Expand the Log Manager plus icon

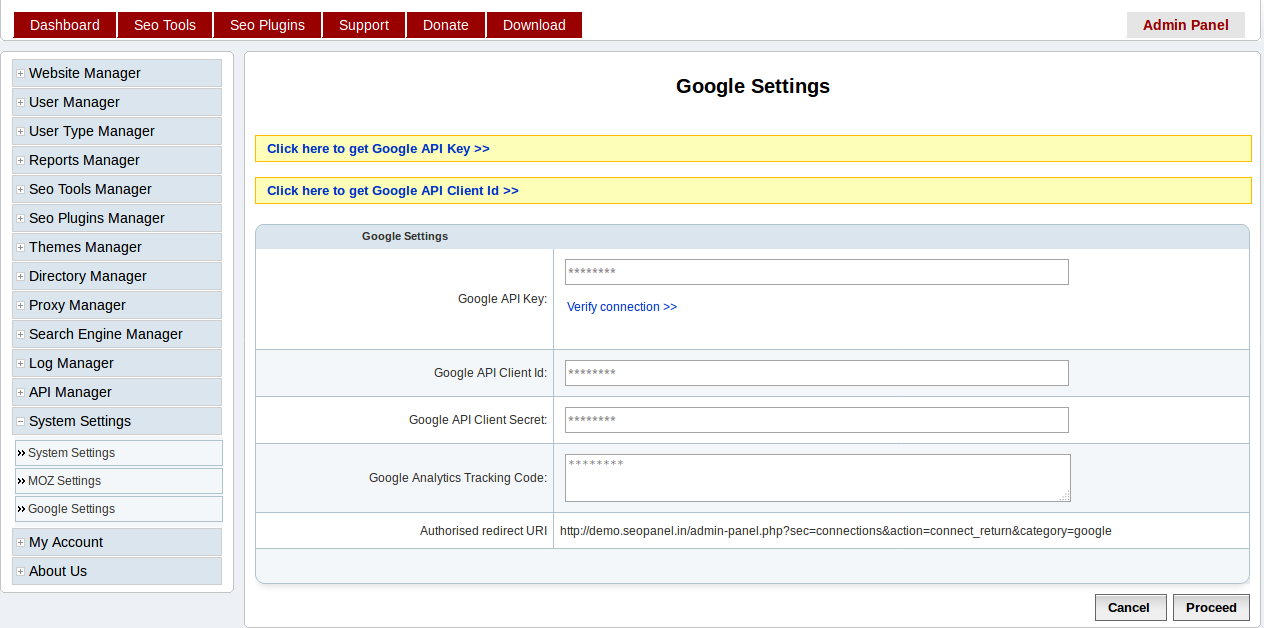20,364
